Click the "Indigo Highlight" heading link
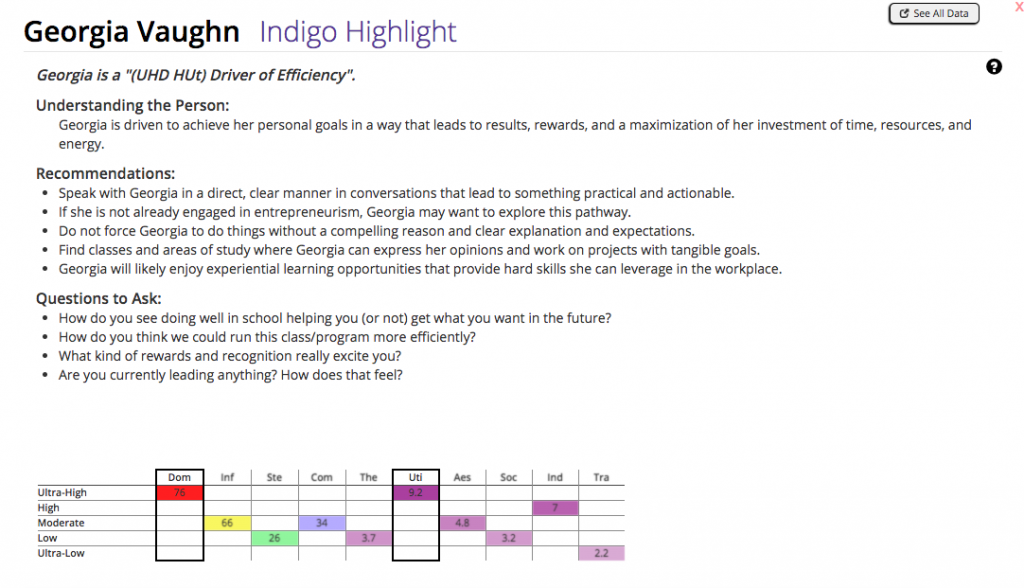This screenshot has height=588, width=1024. coord(357,32)
